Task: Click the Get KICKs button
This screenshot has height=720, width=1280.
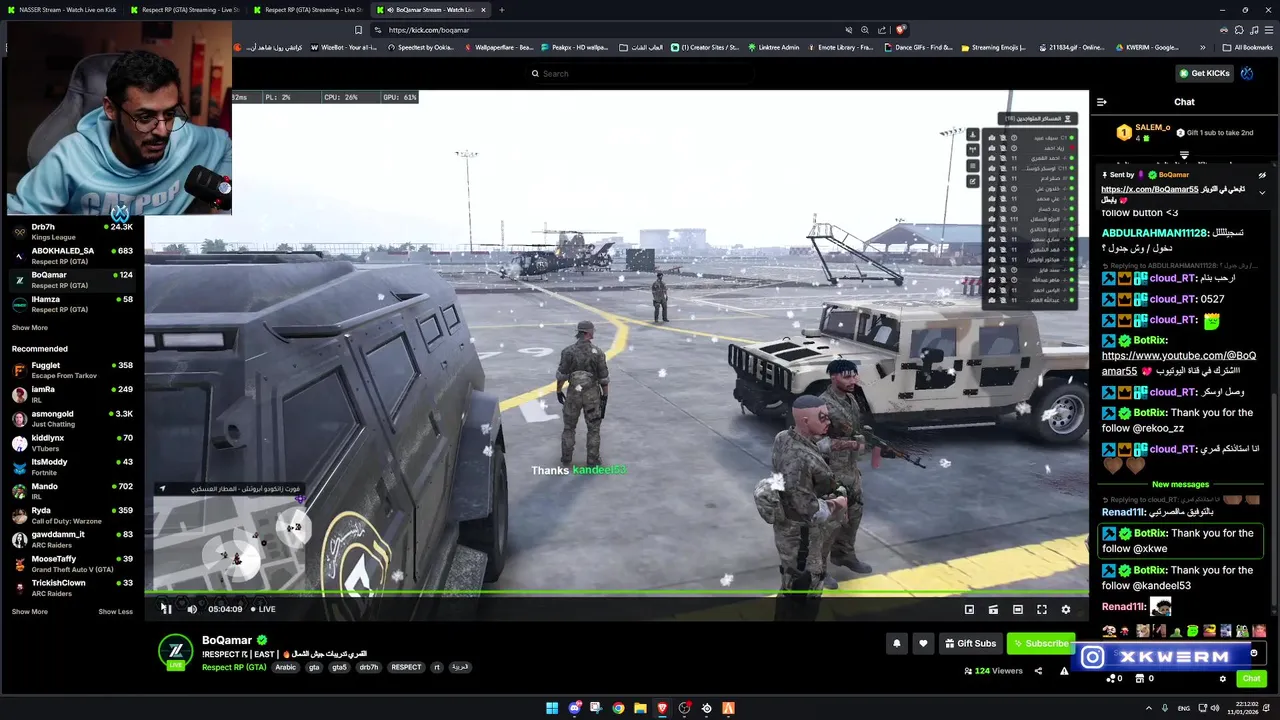Action: click(x=1203, y=73)
